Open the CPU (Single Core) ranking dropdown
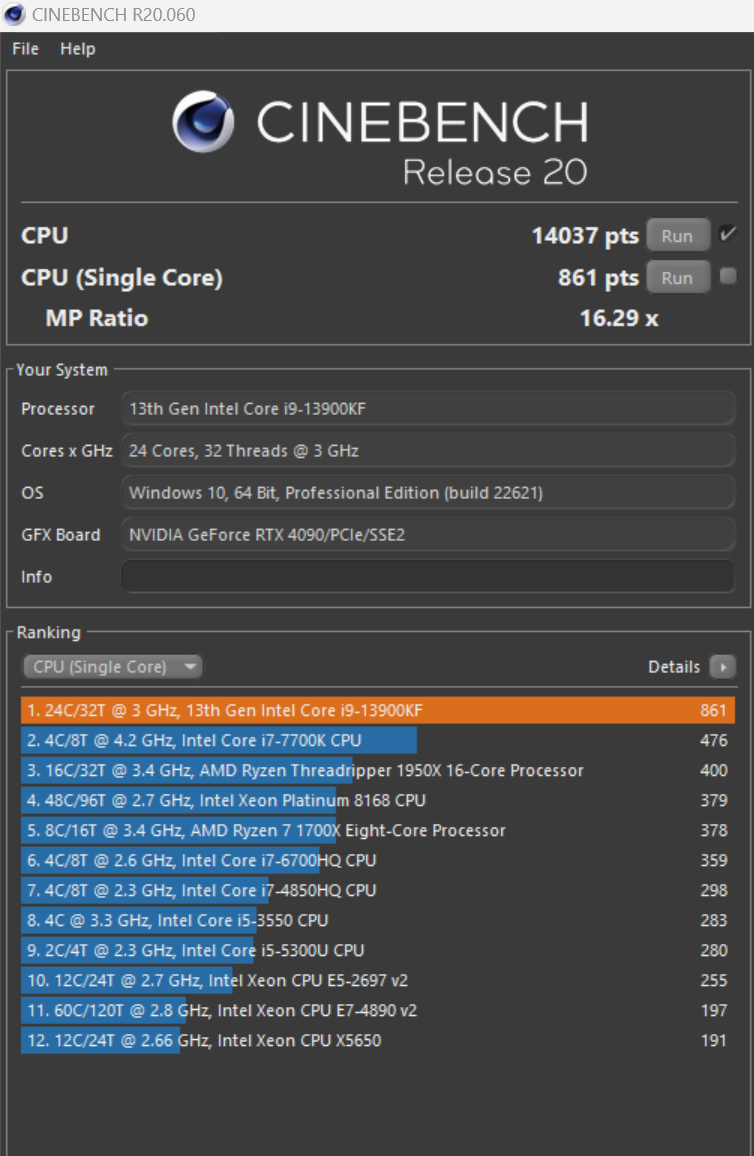The width and height of the screenshot is (754, 1156). click(x=112, y=666)
